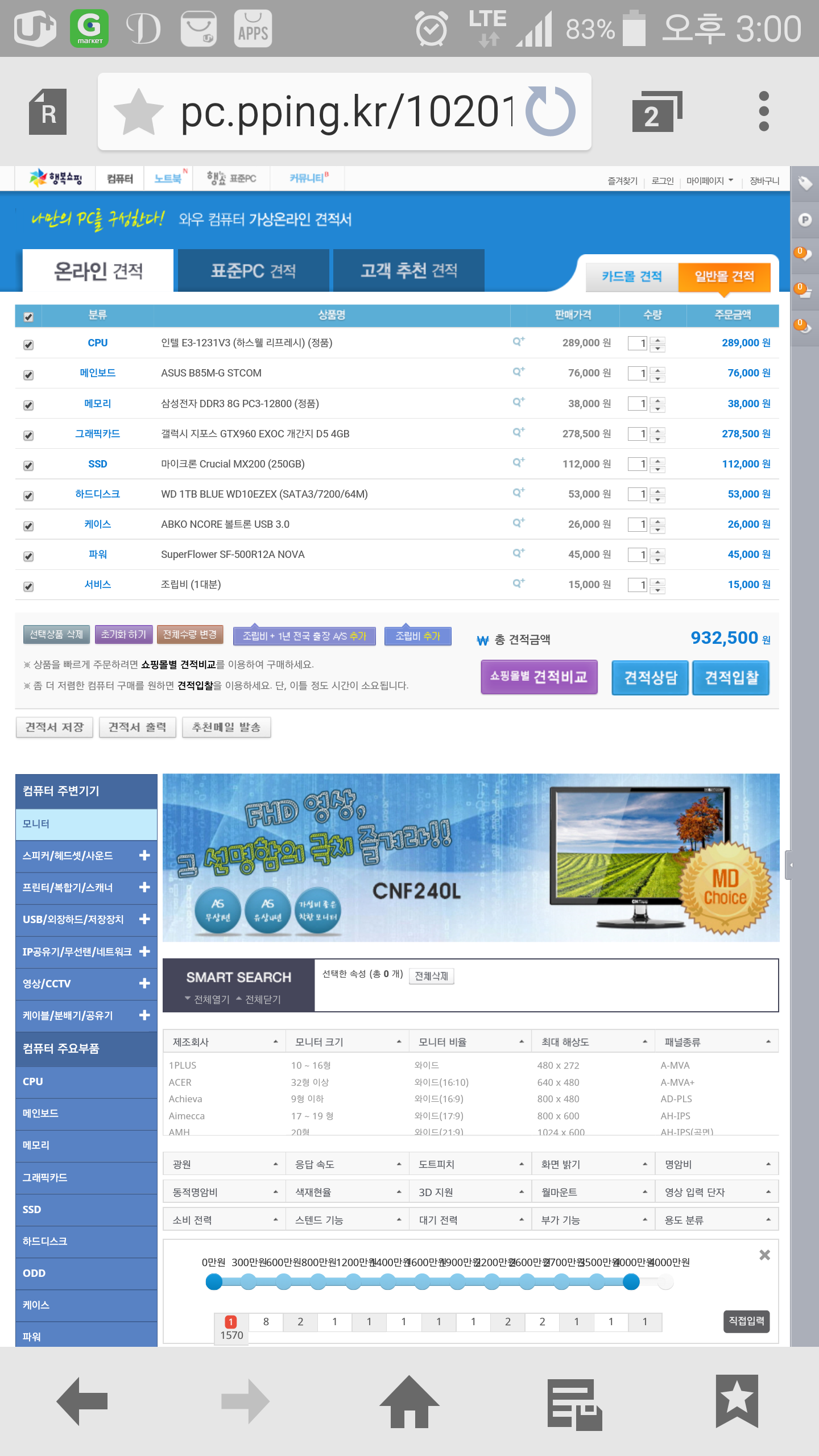This screenshot has width=819, height=1456.
Task: Open the 노트북 top menu
Action: [168, 179]
